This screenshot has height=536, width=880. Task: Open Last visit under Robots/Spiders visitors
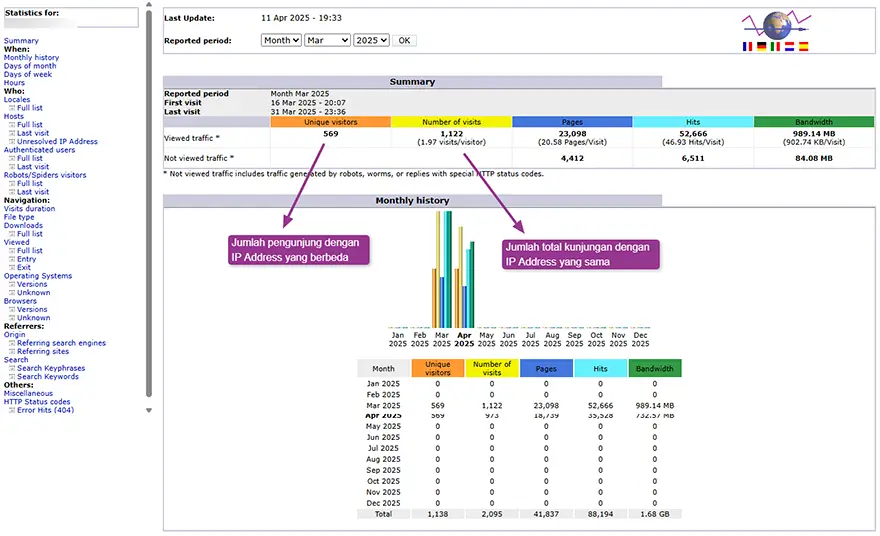point(33,192)
